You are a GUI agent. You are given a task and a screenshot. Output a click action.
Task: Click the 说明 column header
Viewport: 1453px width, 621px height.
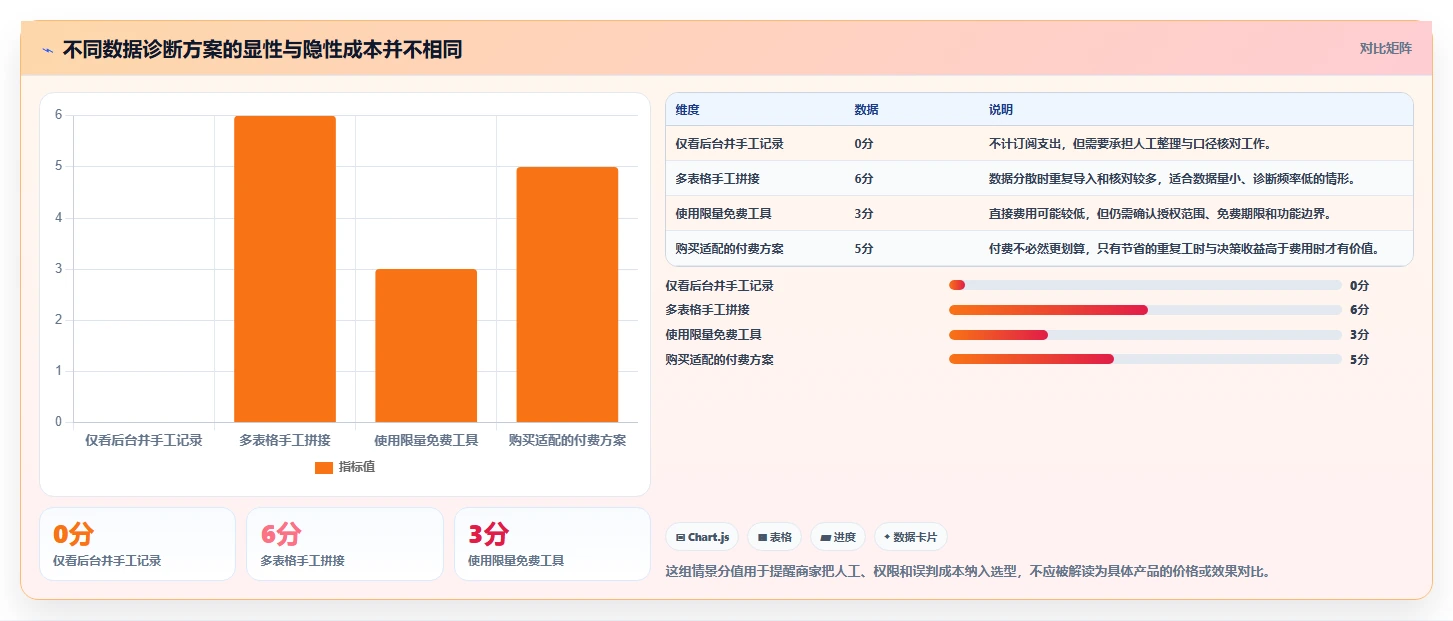[x=1001, y=110]
